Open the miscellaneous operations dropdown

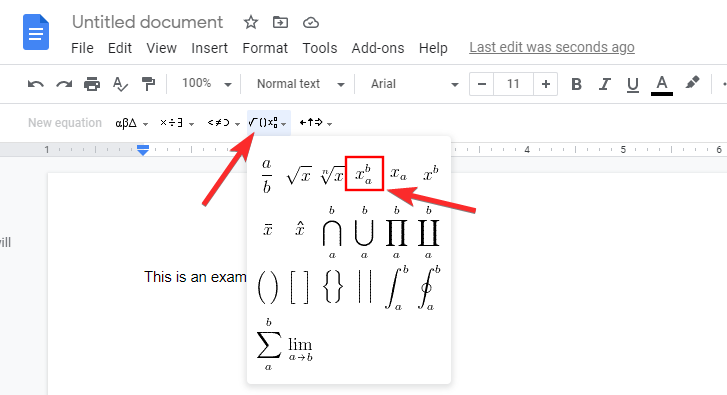[x=177, y=123]
